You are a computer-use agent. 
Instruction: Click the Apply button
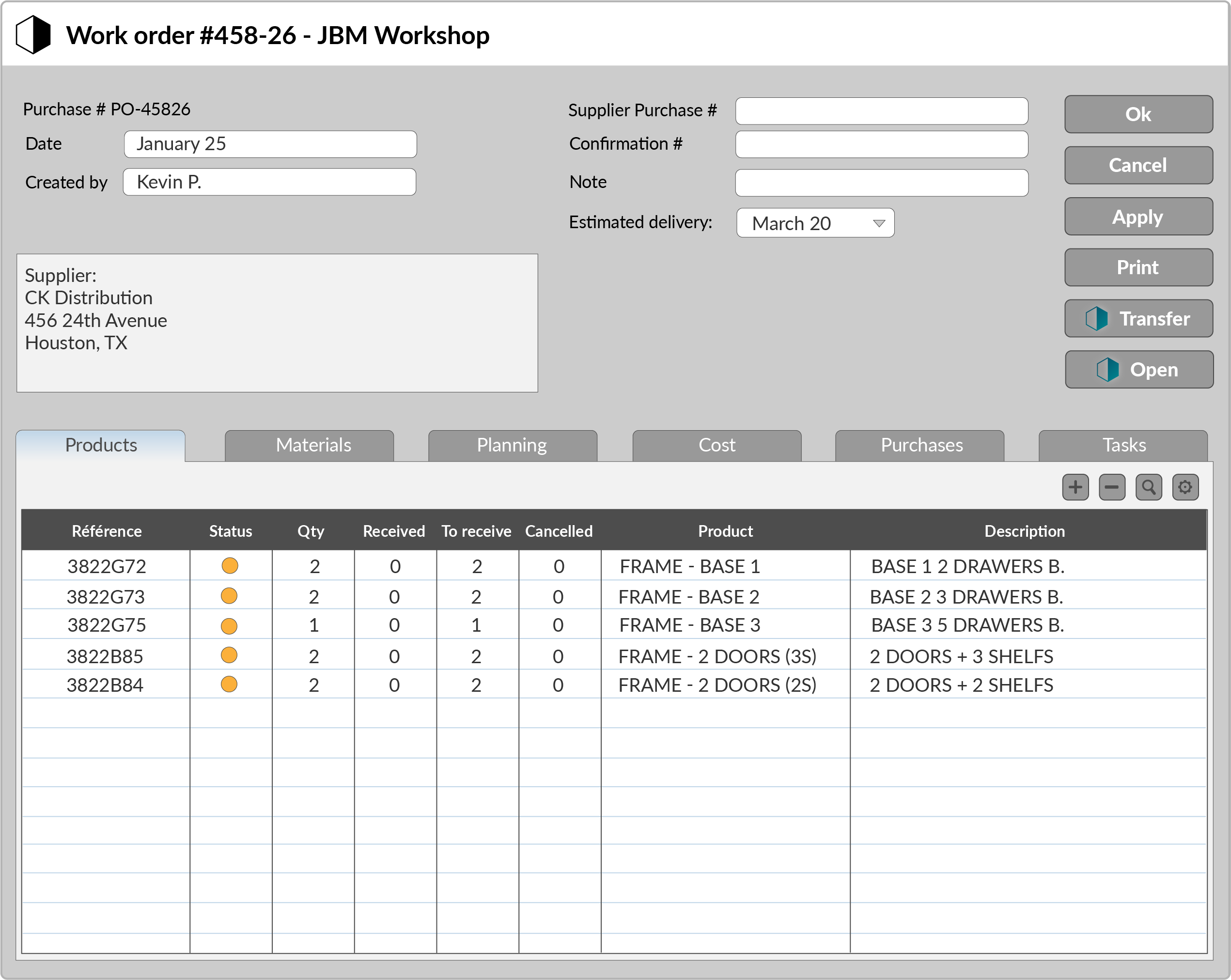1138,217
